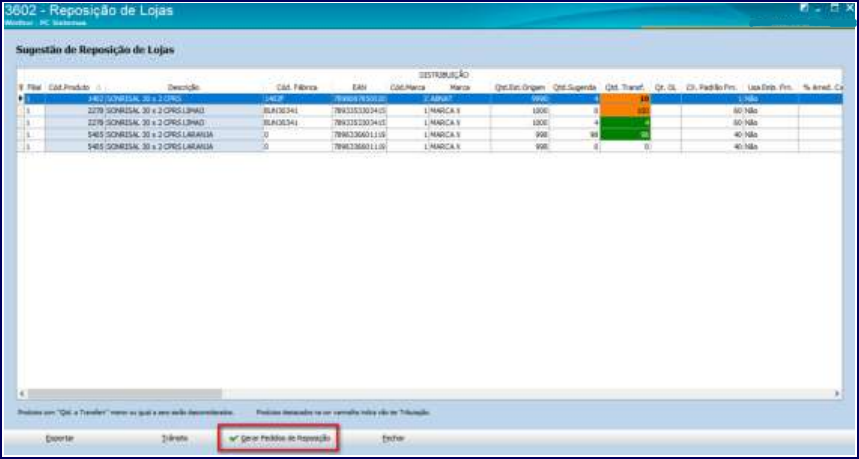This screenshot has width=859, height=459.
Task: Click Gerar Pedidos de Reposição button
Action: pyautogui.click(x=279, y=438)
